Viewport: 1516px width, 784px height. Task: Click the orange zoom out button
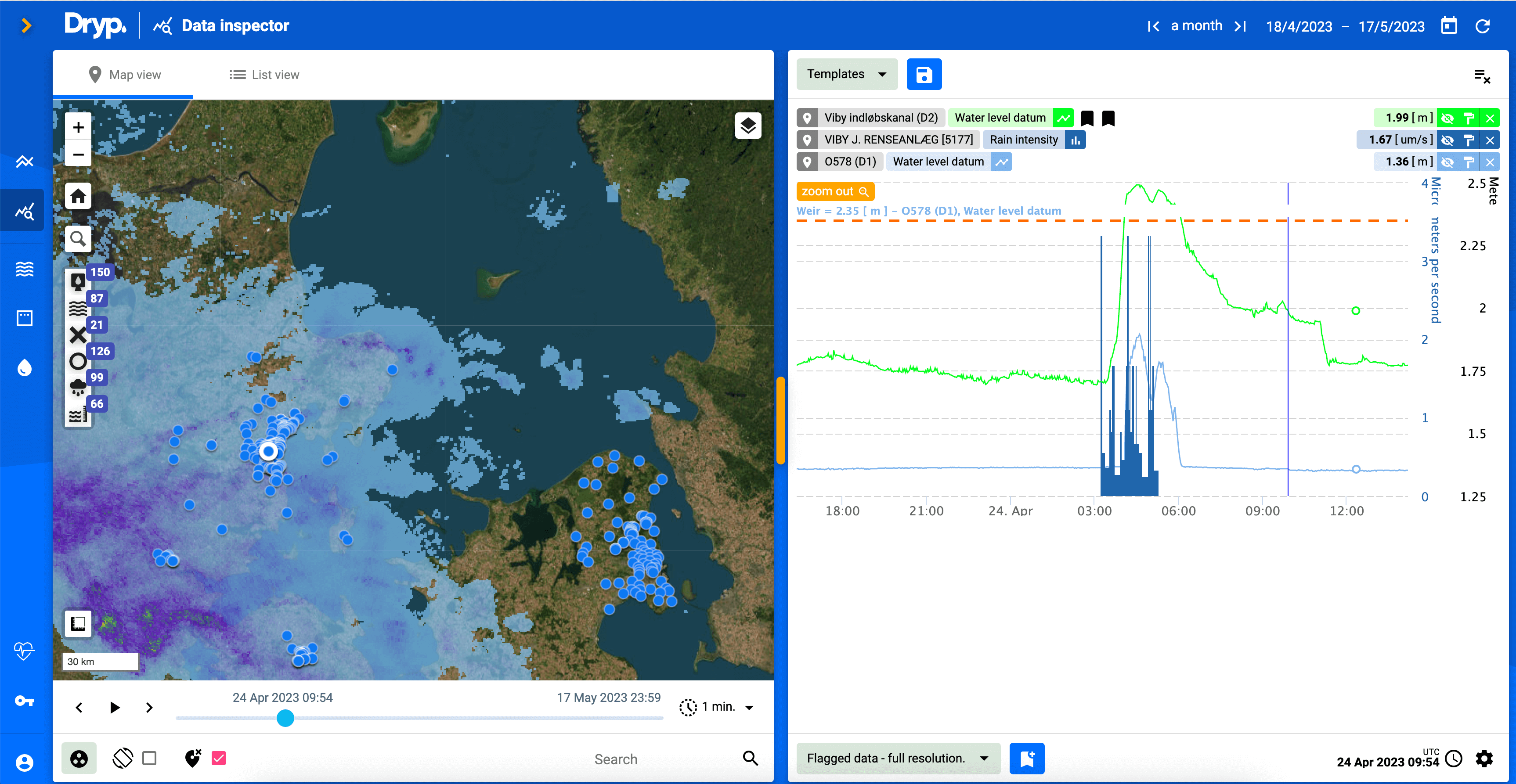point(835,191)
